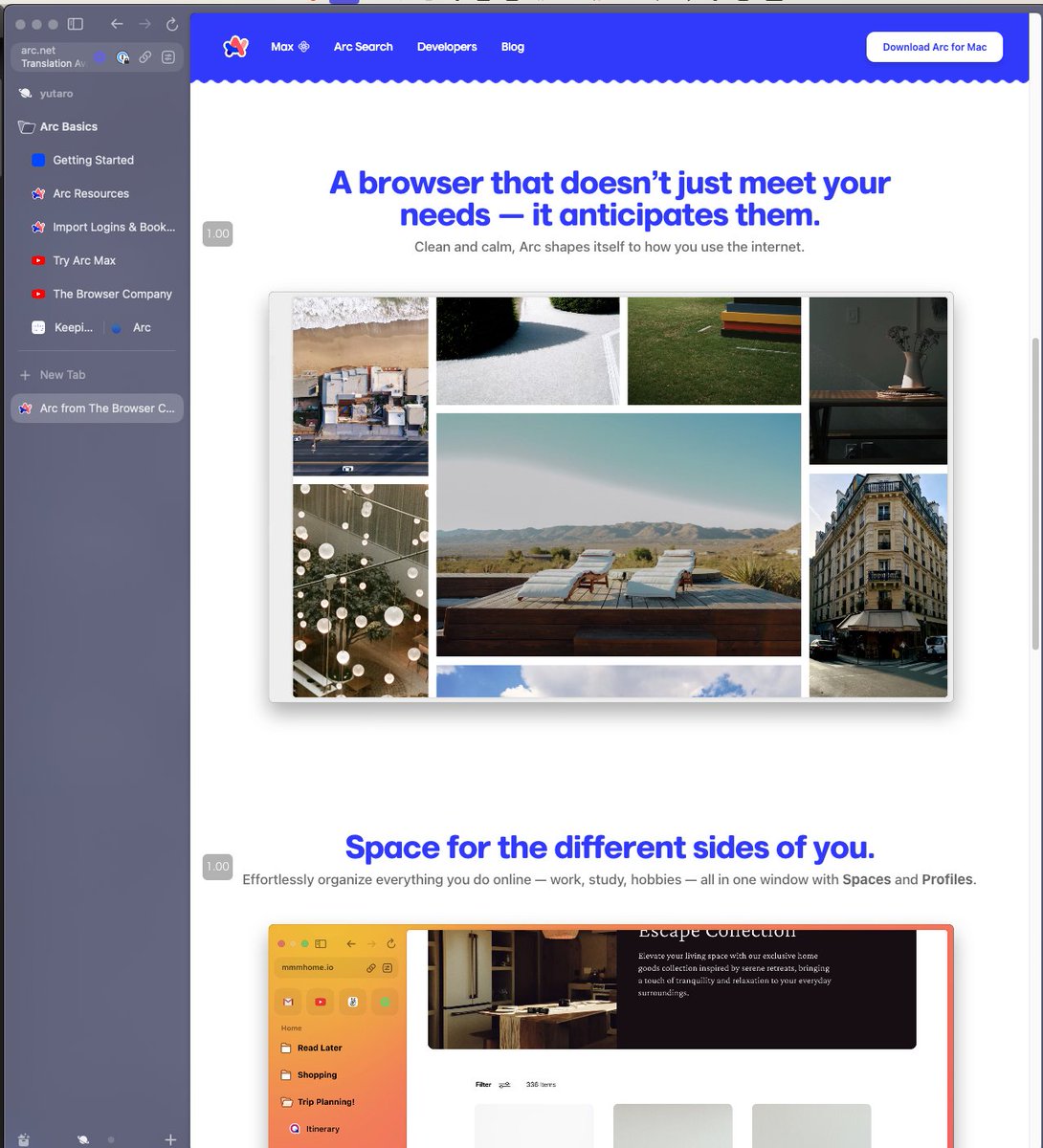The width and height of the screenshot is (1043, 1148).
Task: Open the Blog nav link
Action: 513,47
